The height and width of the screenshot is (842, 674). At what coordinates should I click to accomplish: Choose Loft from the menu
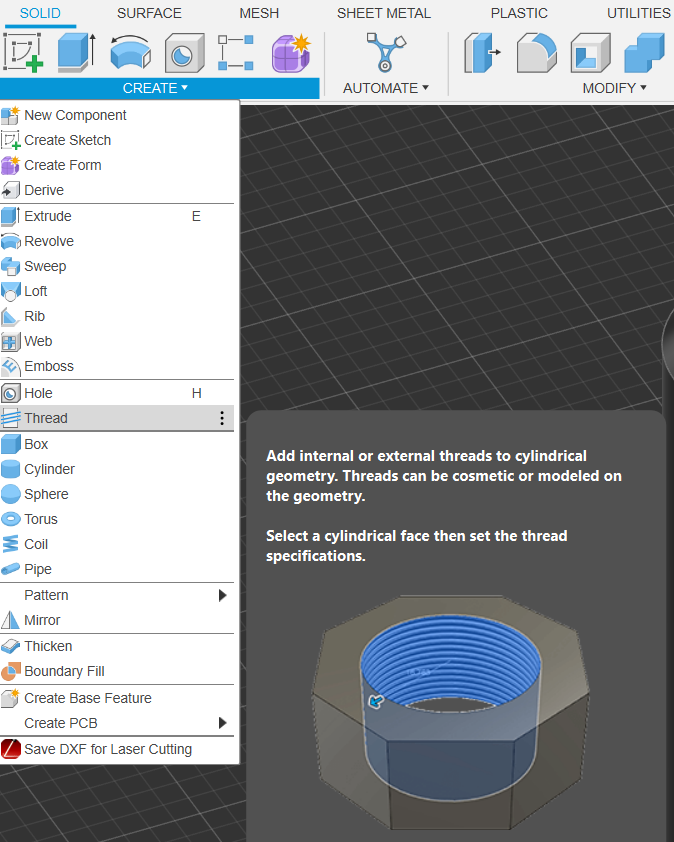[117, 291]
